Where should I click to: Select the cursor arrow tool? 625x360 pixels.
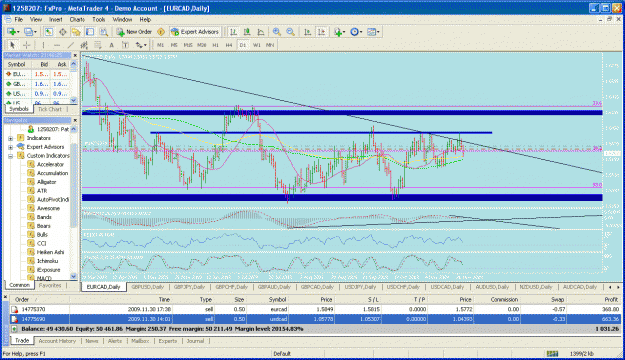tap(12, 45)
